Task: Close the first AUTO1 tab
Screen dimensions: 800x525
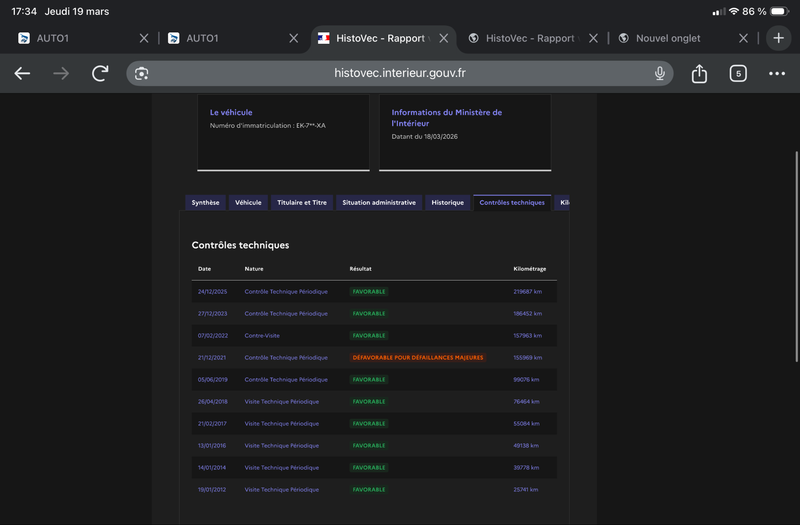Action: 143,38
